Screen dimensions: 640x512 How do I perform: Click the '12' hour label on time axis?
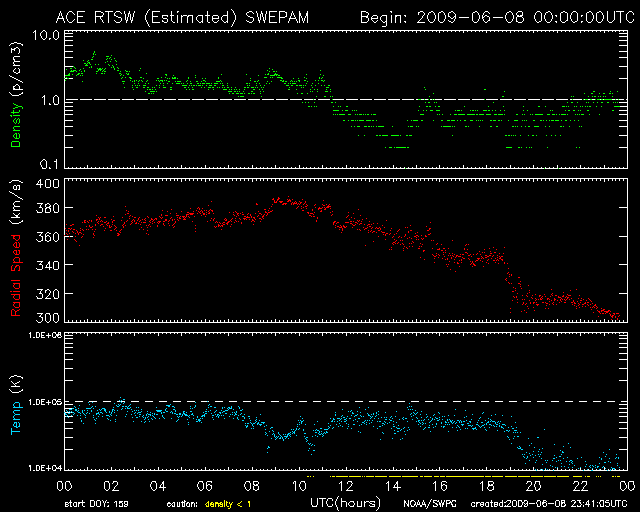[x=345, y=486]
